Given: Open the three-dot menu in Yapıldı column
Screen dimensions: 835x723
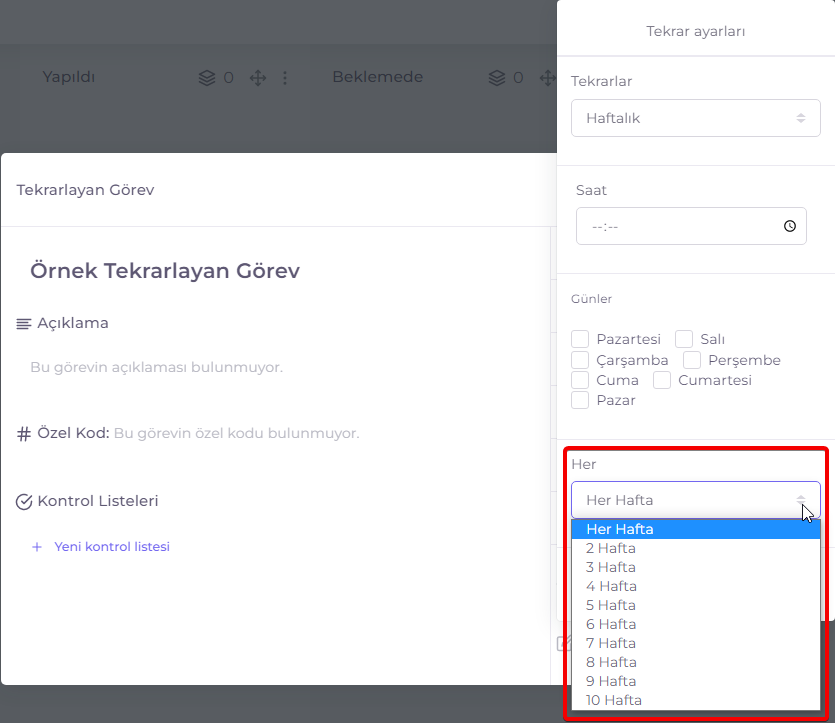Looking at the screenshot, I should pyautogui.click(x=285, y=78).
